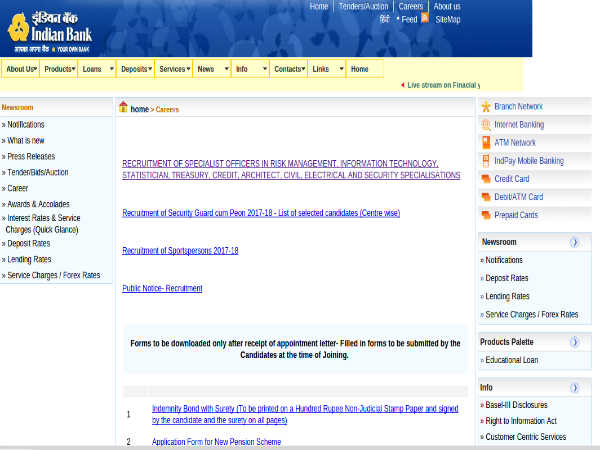Open Security Guard cum Peon selected candidates list
Screen dimensions: 600x450
point(261,213)
